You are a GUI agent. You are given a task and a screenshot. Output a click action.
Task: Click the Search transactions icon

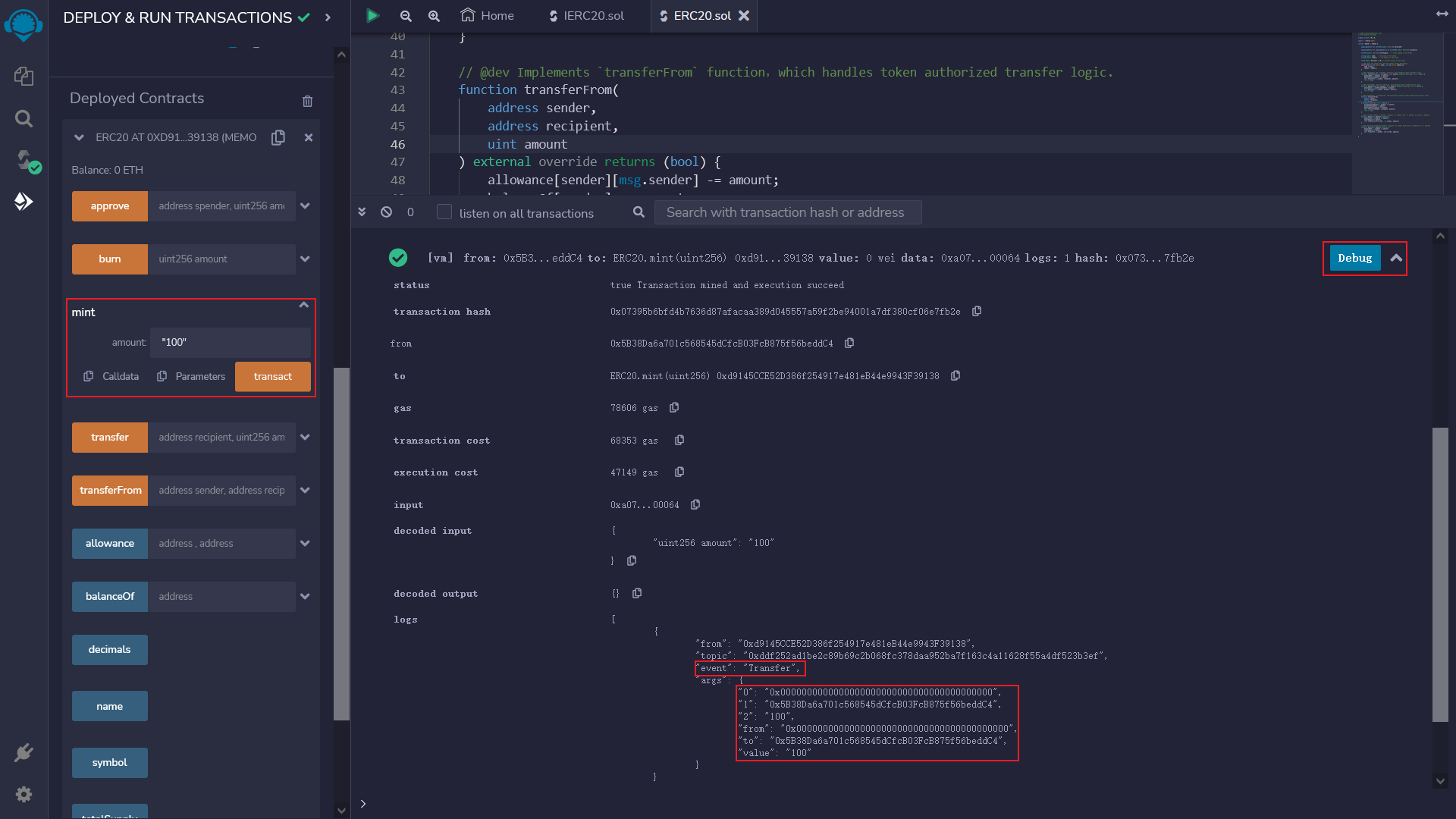[x=638, y=211]
